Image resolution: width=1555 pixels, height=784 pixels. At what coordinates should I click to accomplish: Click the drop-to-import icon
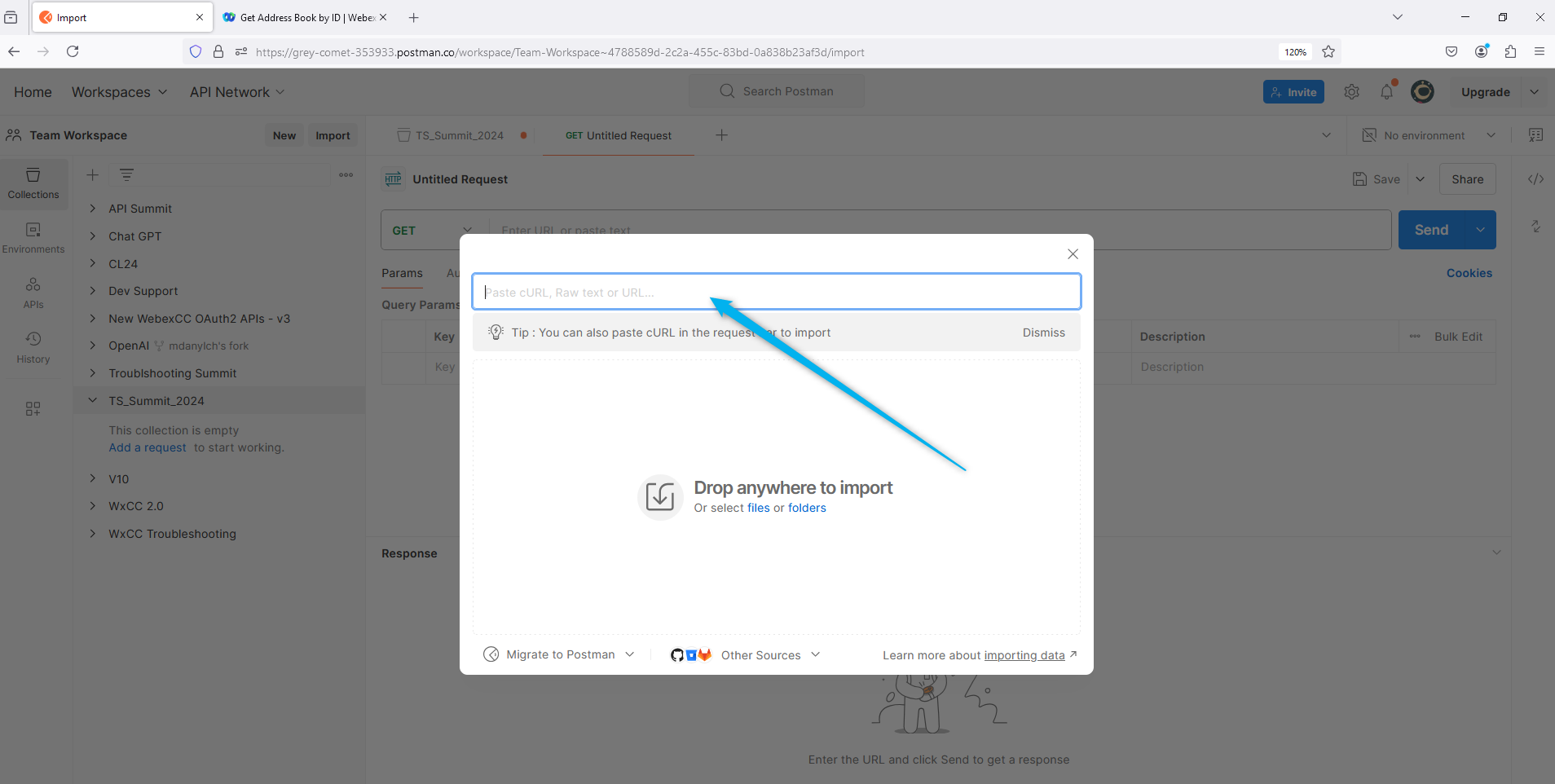(x=659, y=496)
